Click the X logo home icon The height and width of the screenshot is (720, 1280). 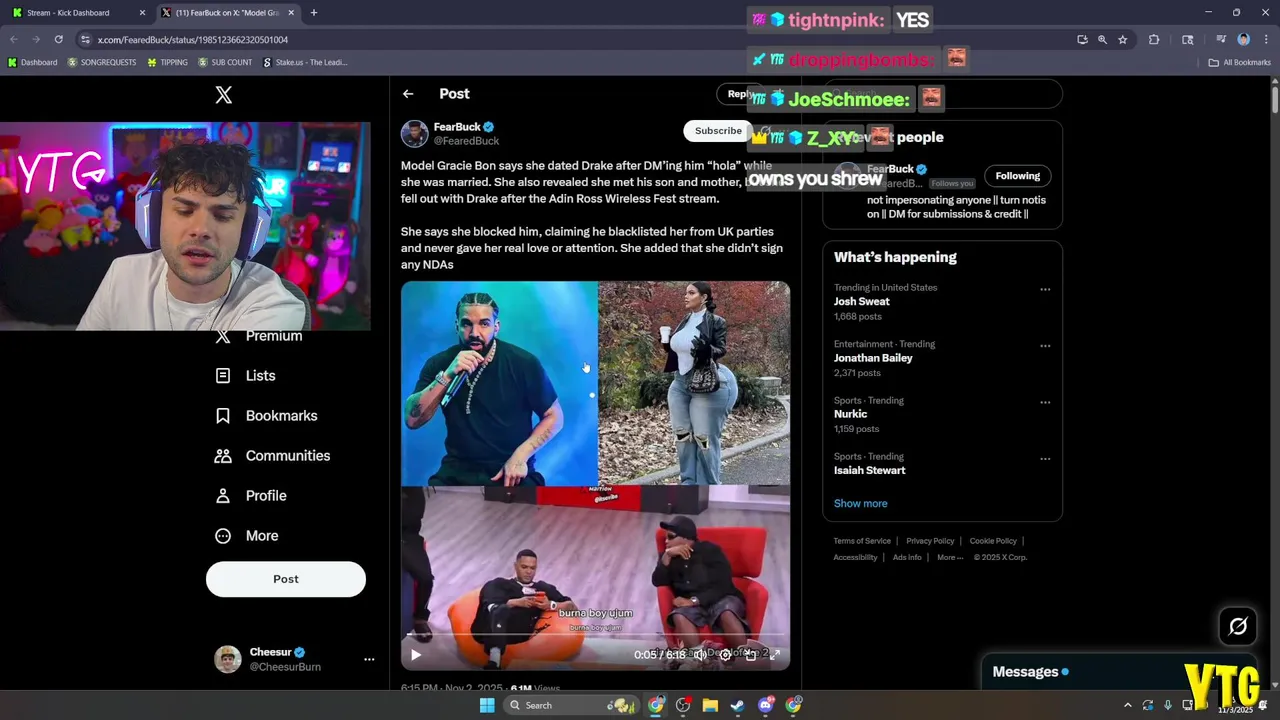(224, 95)
